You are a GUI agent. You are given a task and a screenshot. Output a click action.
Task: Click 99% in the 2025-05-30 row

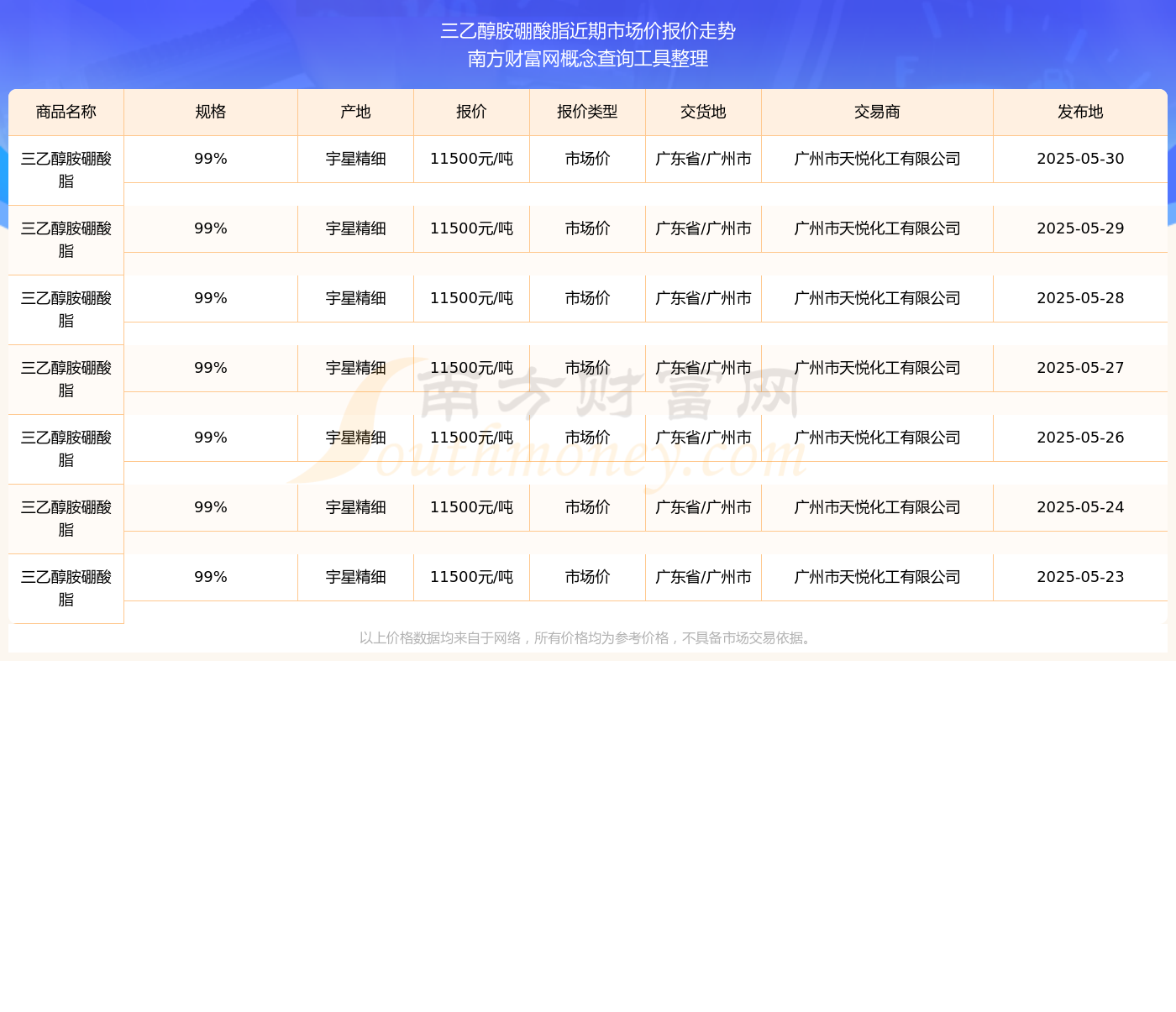click(x=211, y=159)
